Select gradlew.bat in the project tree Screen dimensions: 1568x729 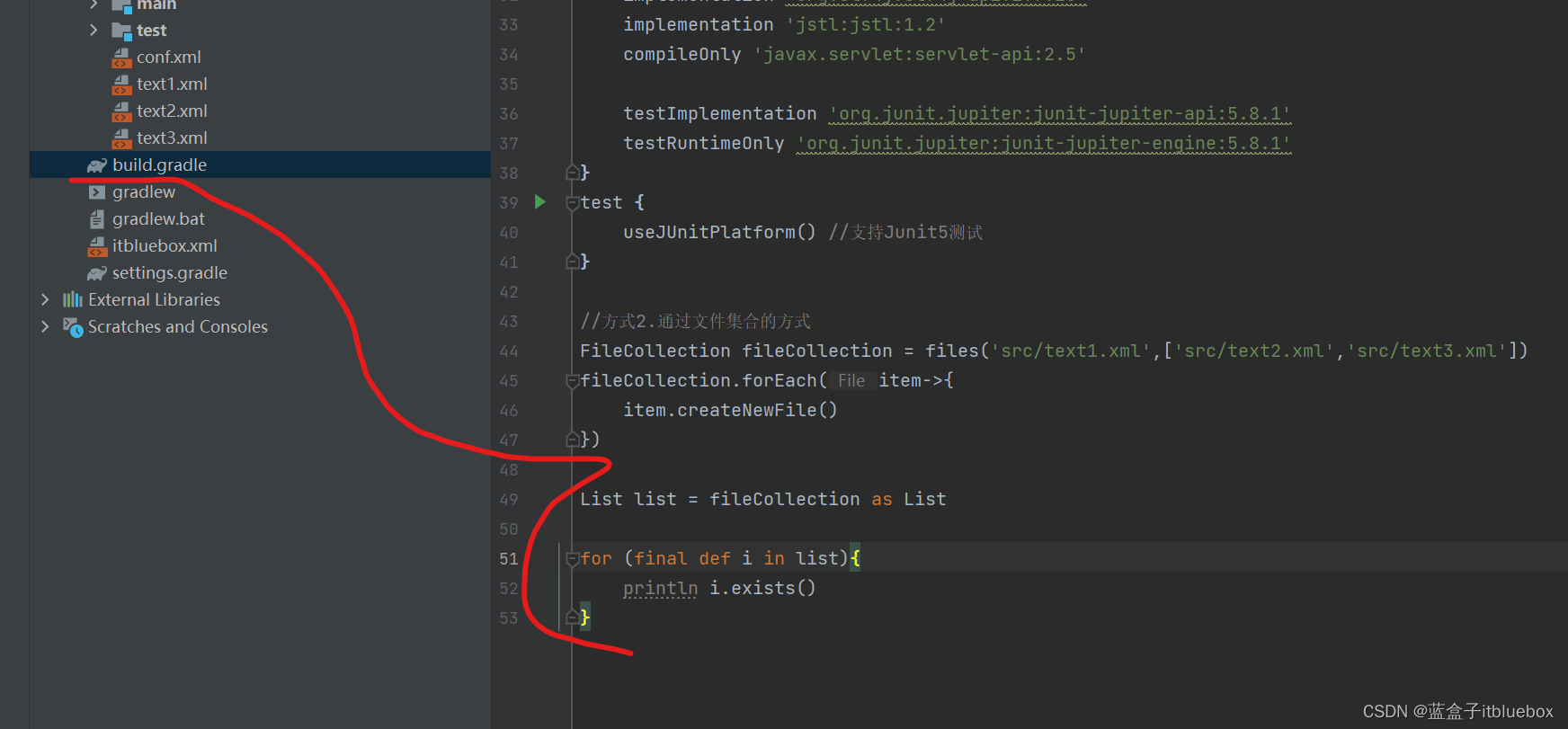click(x=158, y=218)
